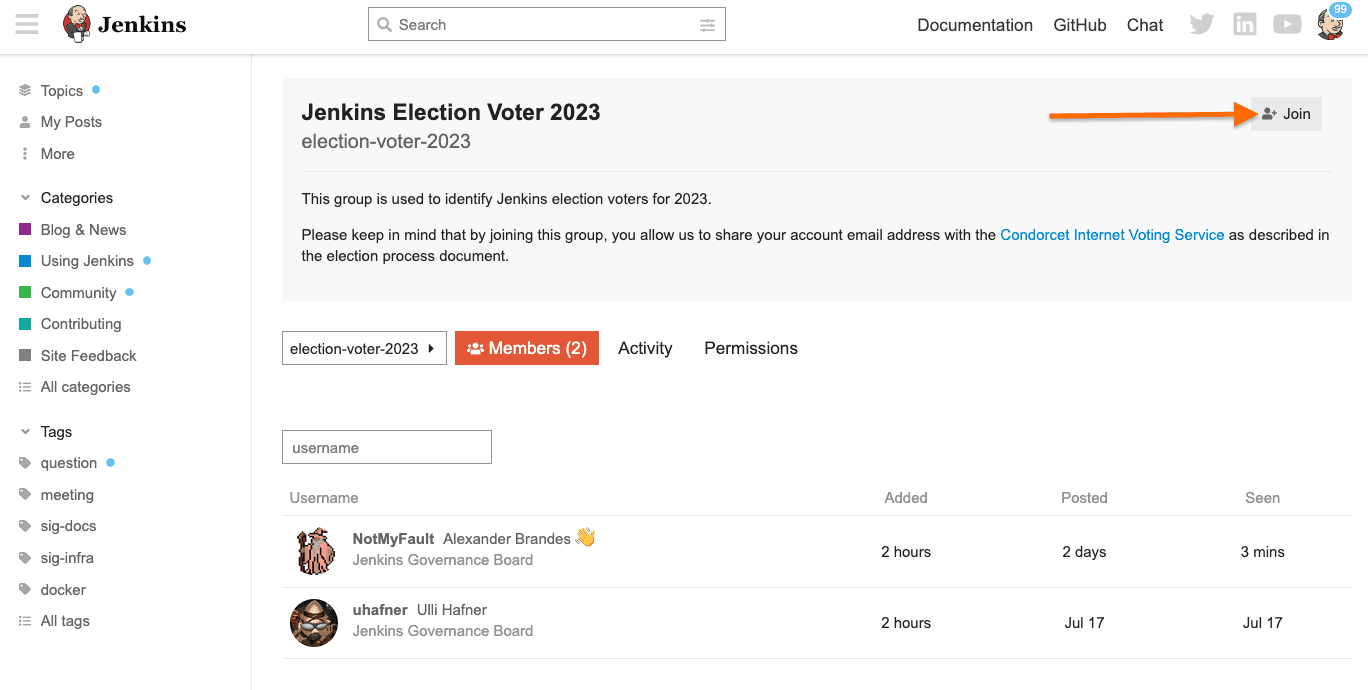Open the hamburger sidebar menu
Viewport: 1368px width, 690px height.
click(x=26, y=24)
